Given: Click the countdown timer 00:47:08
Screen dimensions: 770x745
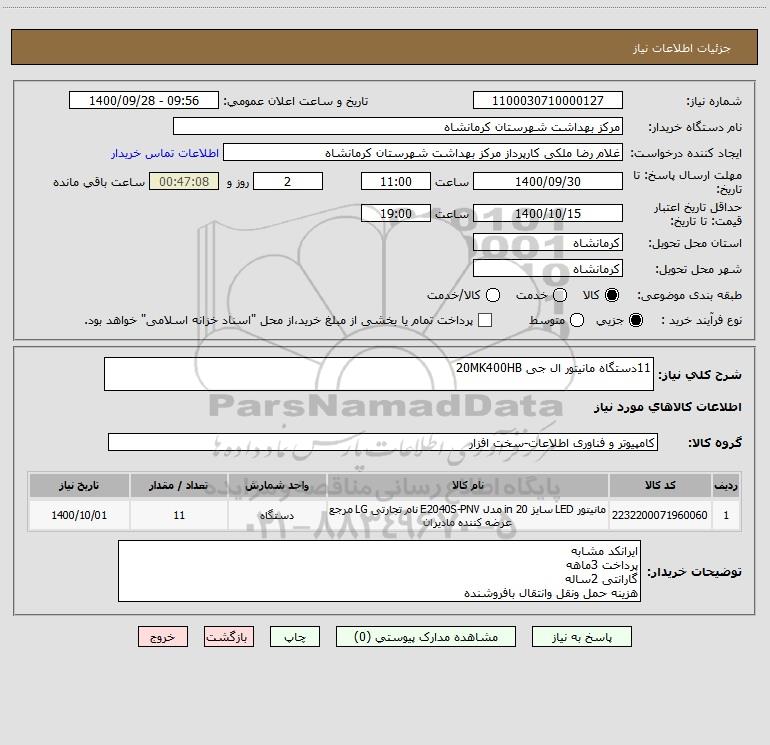Looking at the screenshot, I should tap(184, 181).
